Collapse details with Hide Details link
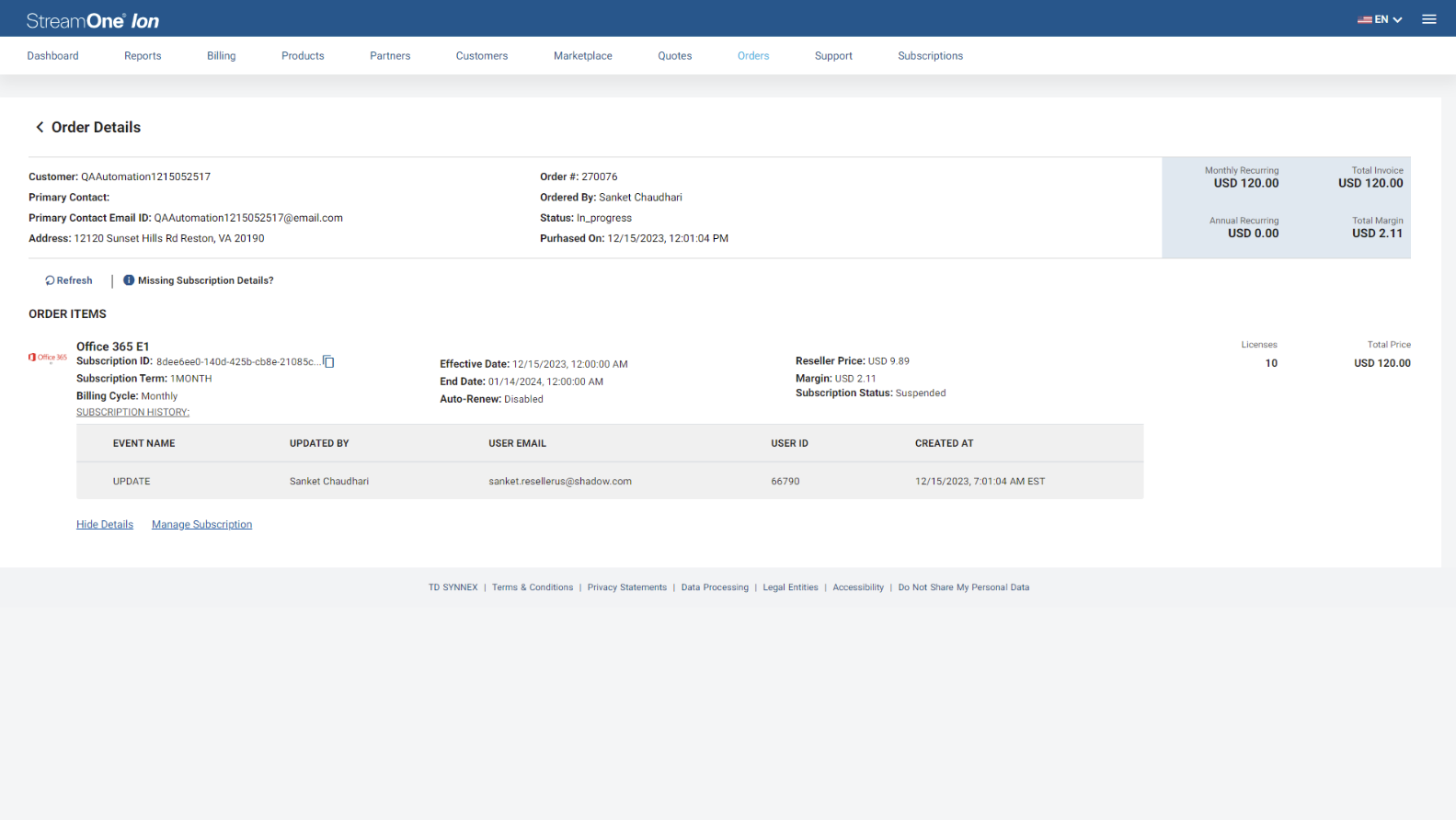Viewport: 1456px width, 820px height. [105, 525]
